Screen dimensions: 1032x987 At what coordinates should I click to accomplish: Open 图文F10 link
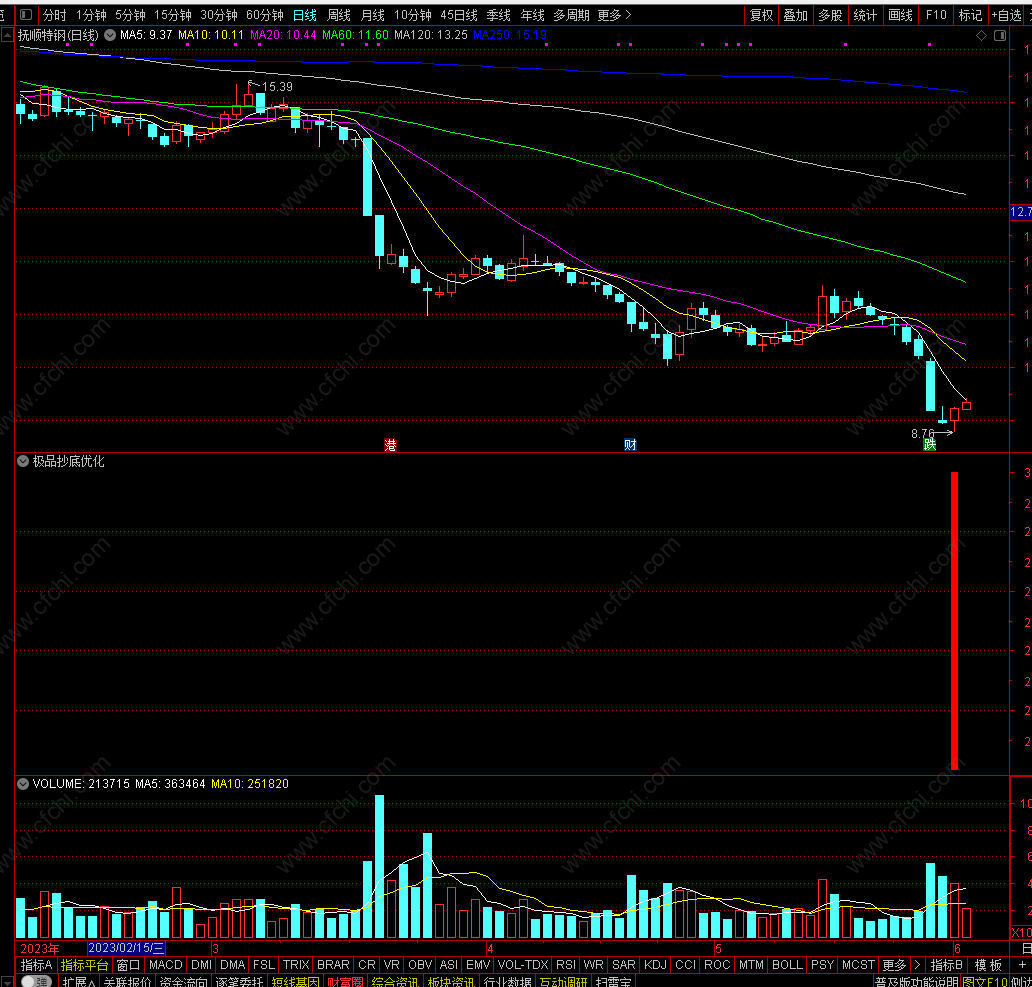(x=985, y=981)
